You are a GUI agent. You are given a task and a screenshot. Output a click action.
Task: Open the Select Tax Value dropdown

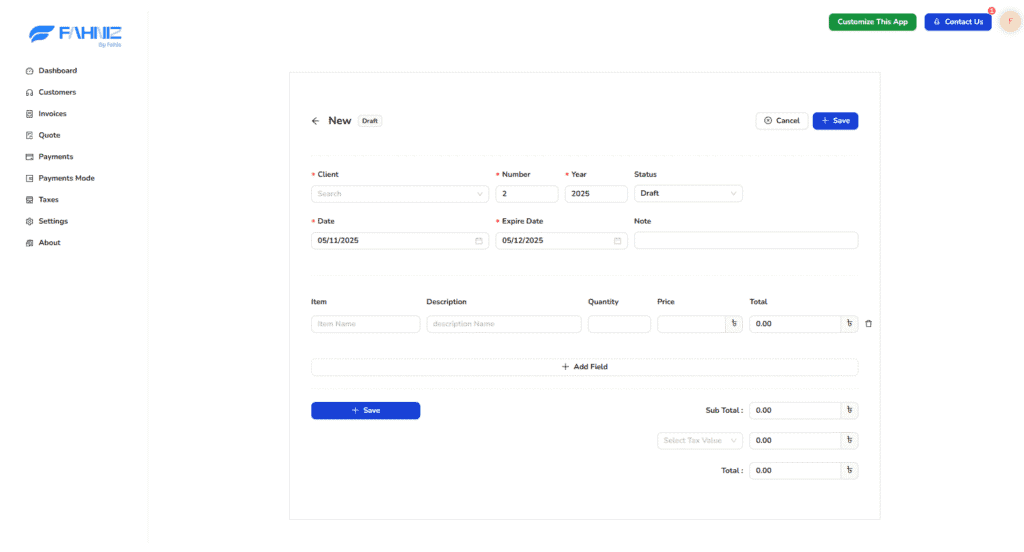700,440
